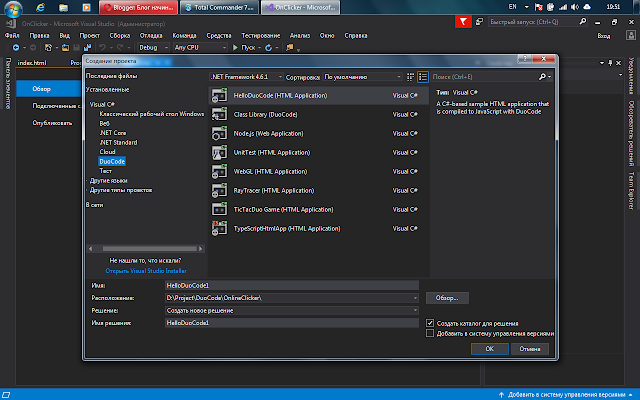Click Отмена button in dialog
This screenshot has height=400, width=640.
point(530,349)
